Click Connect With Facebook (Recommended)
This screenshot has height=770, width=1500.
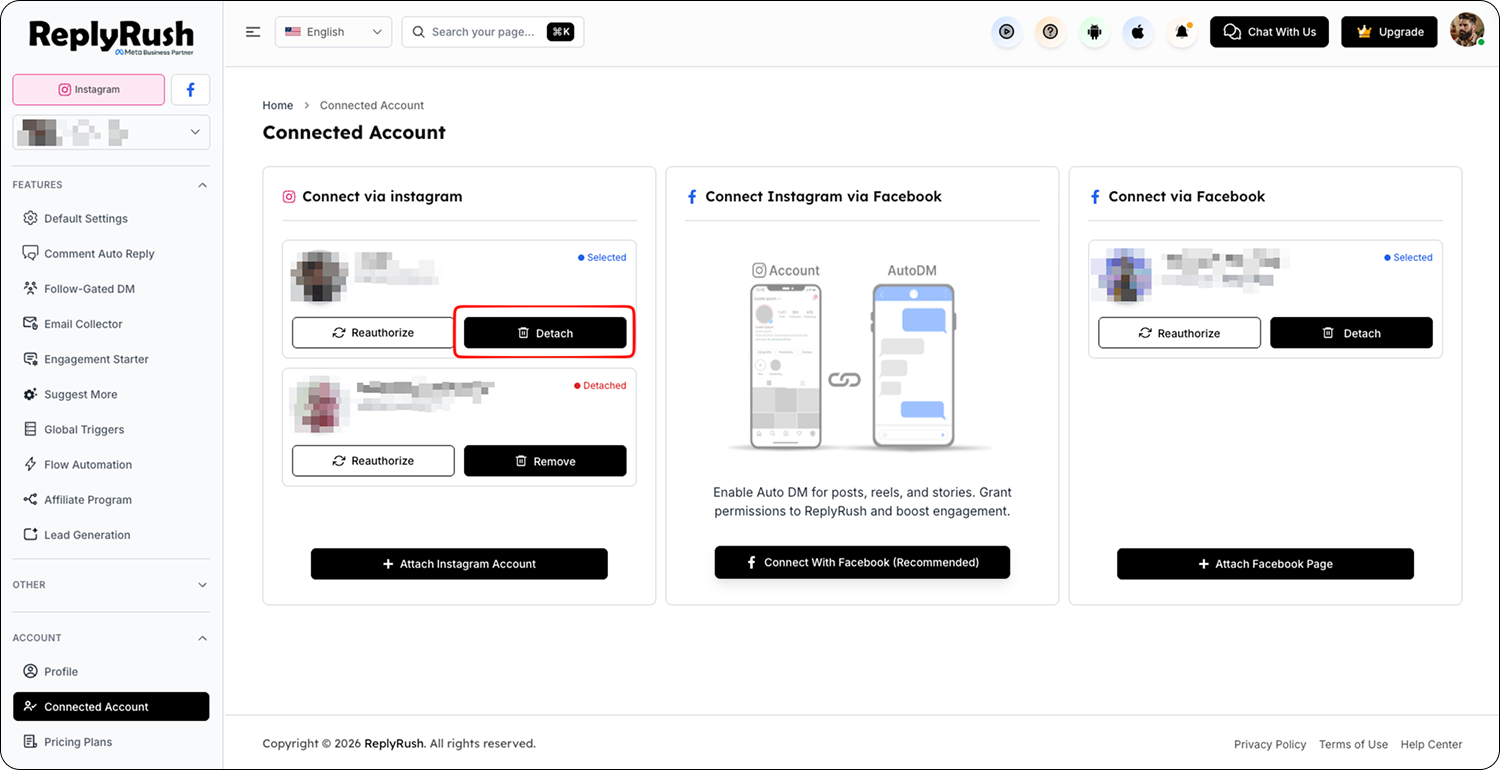(862, 562)
